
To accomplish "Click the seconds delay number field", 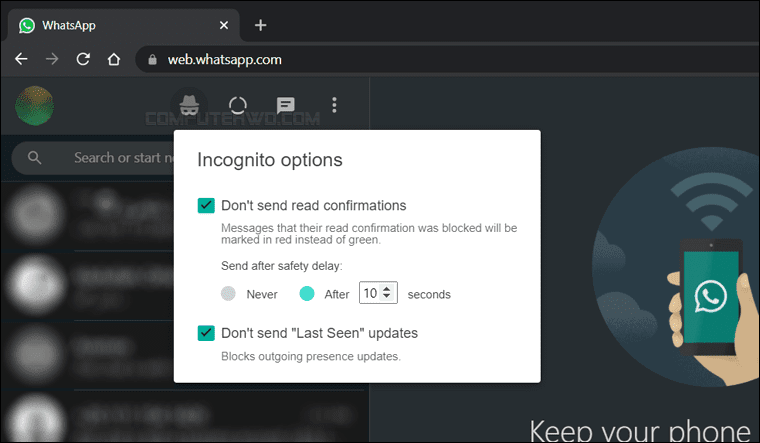I will 378,293.
